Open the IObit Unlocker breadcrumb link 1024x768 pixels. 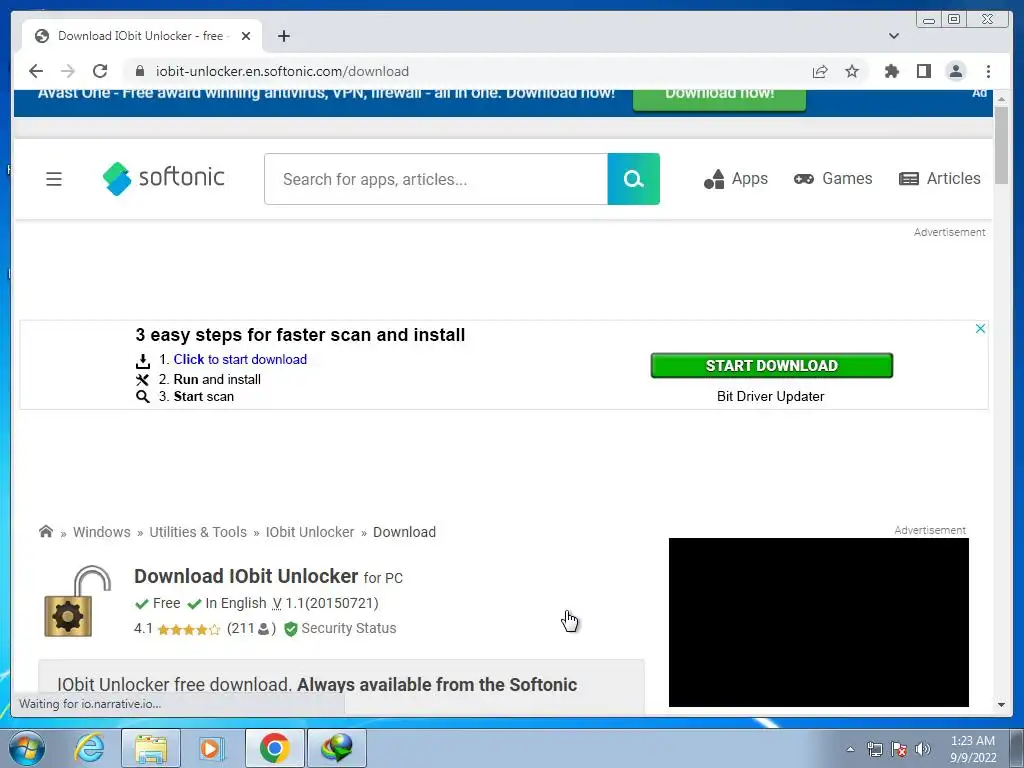(x=310, y=532)
